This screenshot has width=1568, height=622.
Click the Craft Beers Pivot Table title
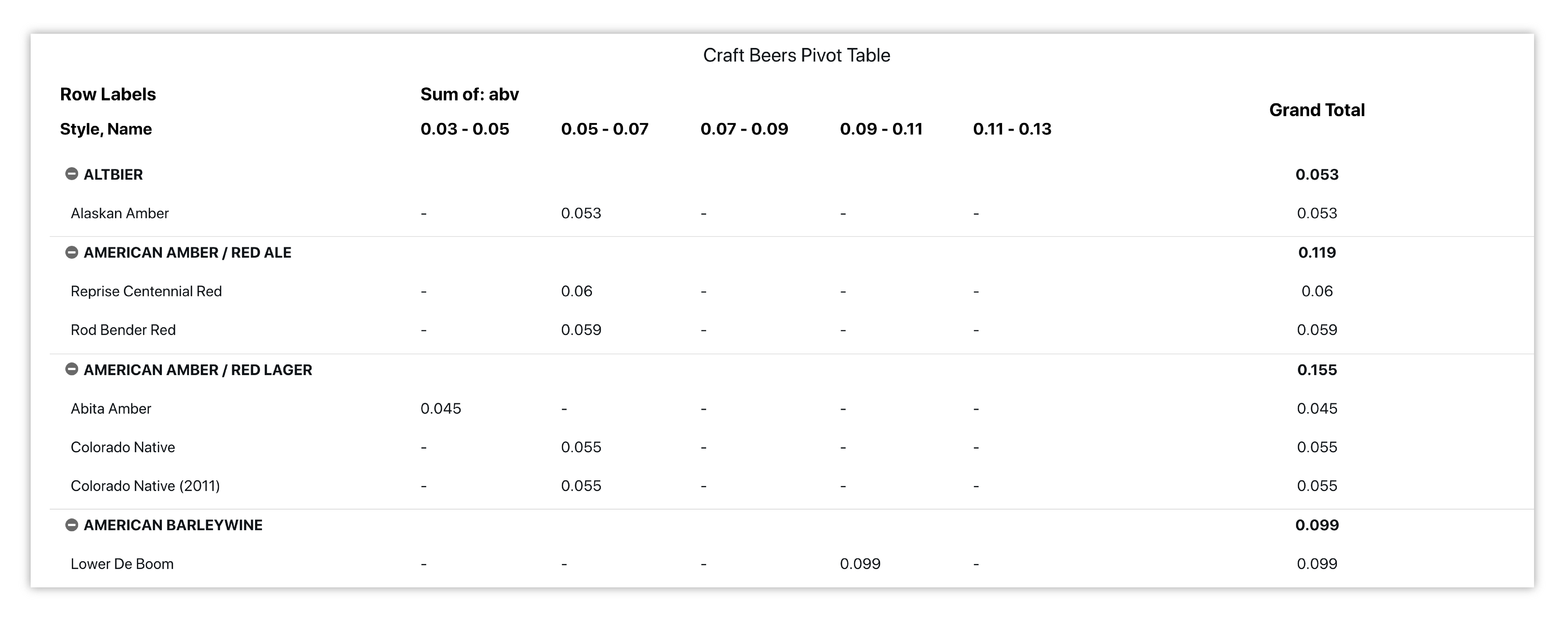click(796, 55)
